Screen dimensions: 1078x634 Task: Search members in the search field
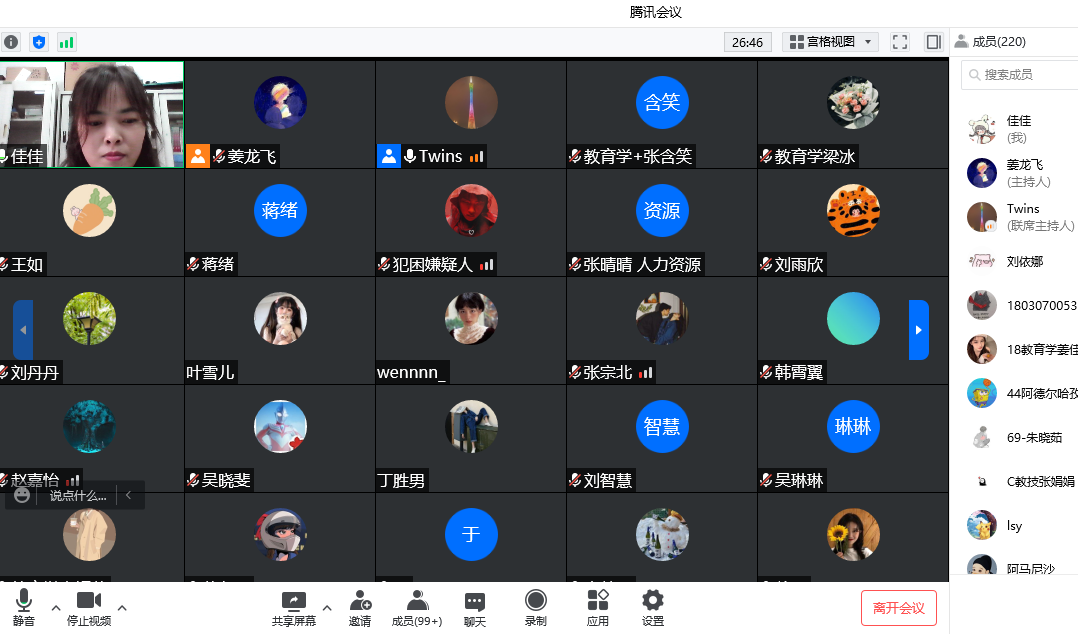coord(1020,74)
